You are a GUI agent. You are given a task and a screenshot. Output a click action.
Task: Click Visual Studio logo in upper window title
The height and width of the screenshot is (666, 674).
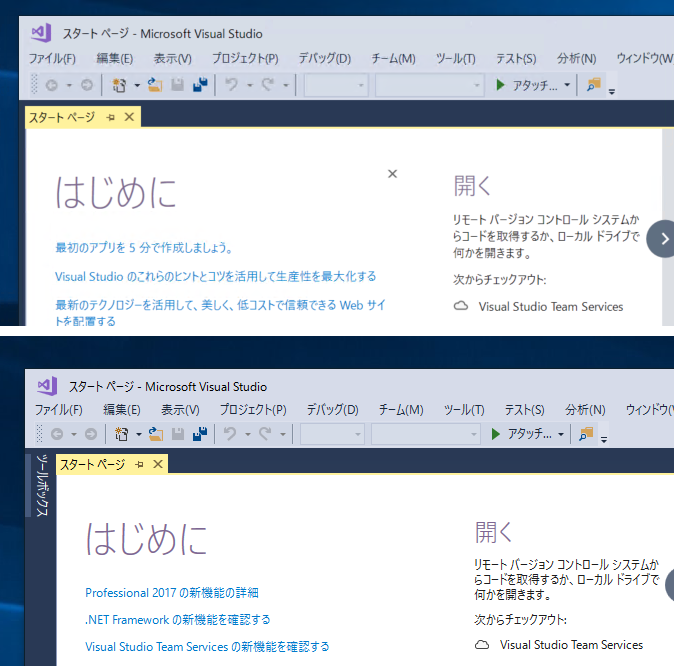pos(41,33)
